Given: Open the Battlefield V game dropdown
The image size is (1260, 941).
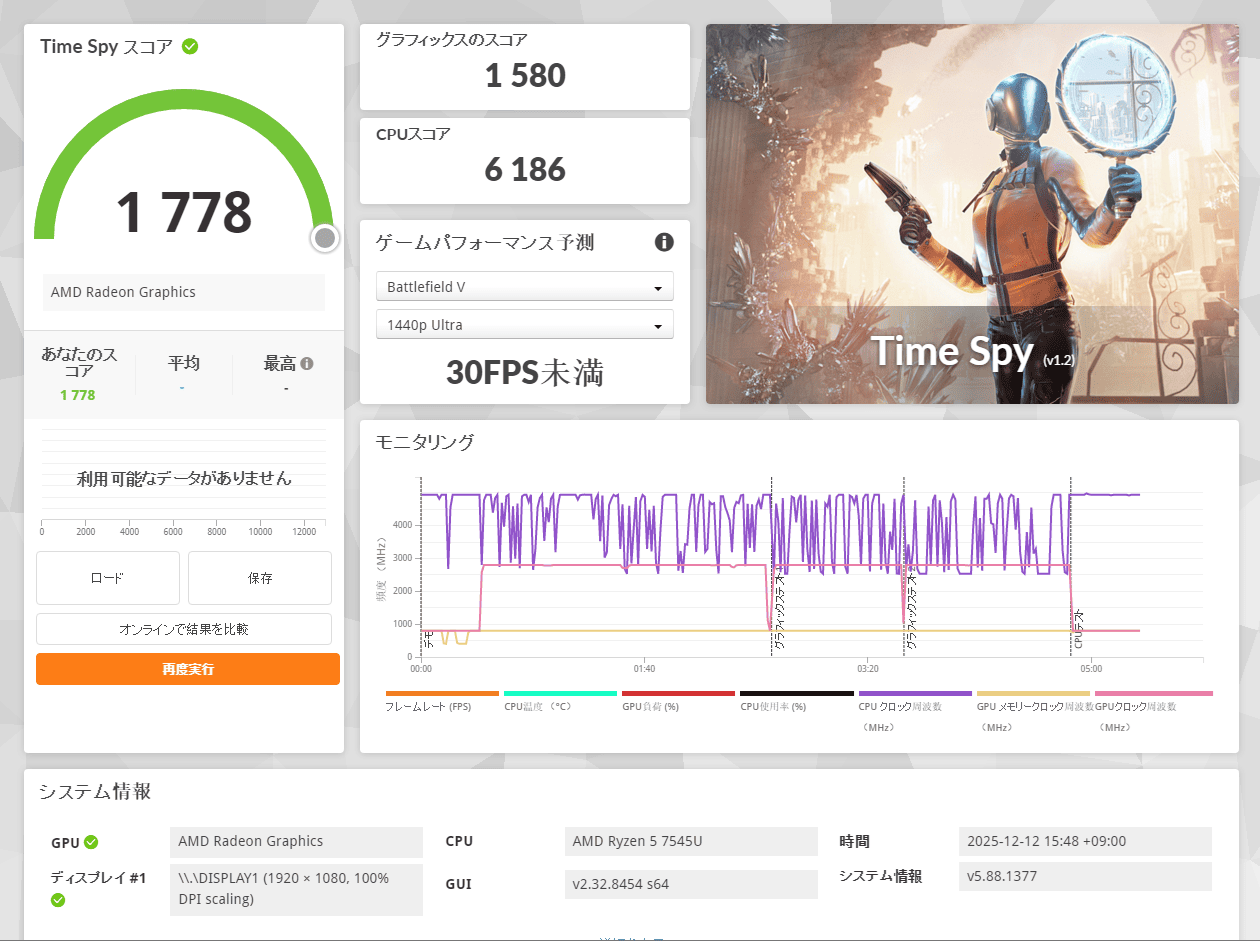Looking at the screenshot, I should coord(525,287).
